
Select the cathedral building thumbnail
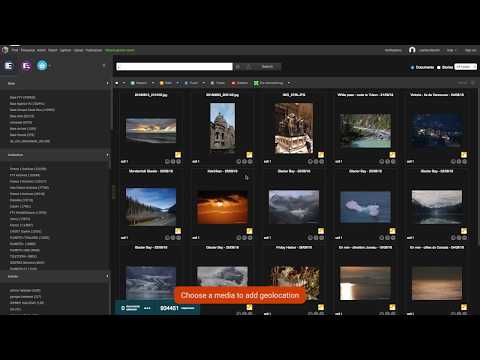(x=222, y=127)
